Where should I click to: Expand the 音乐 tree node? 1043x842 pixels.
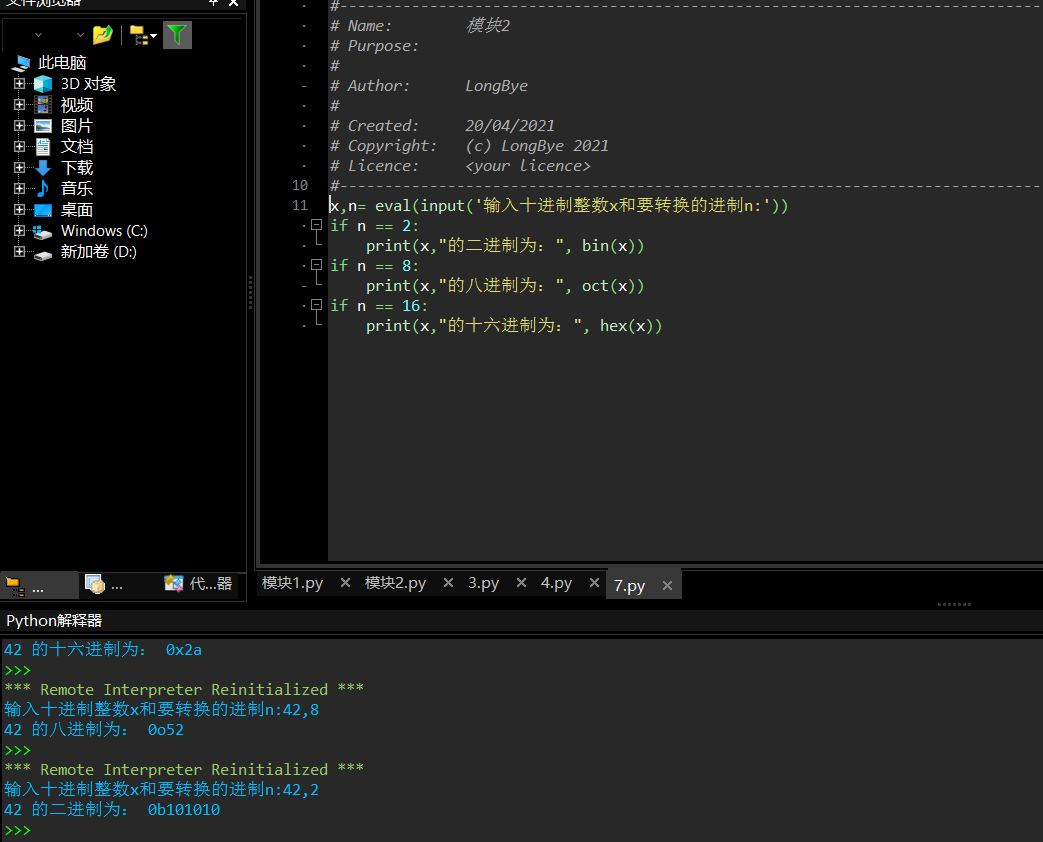pyautogui.click(x=19, y=188)
